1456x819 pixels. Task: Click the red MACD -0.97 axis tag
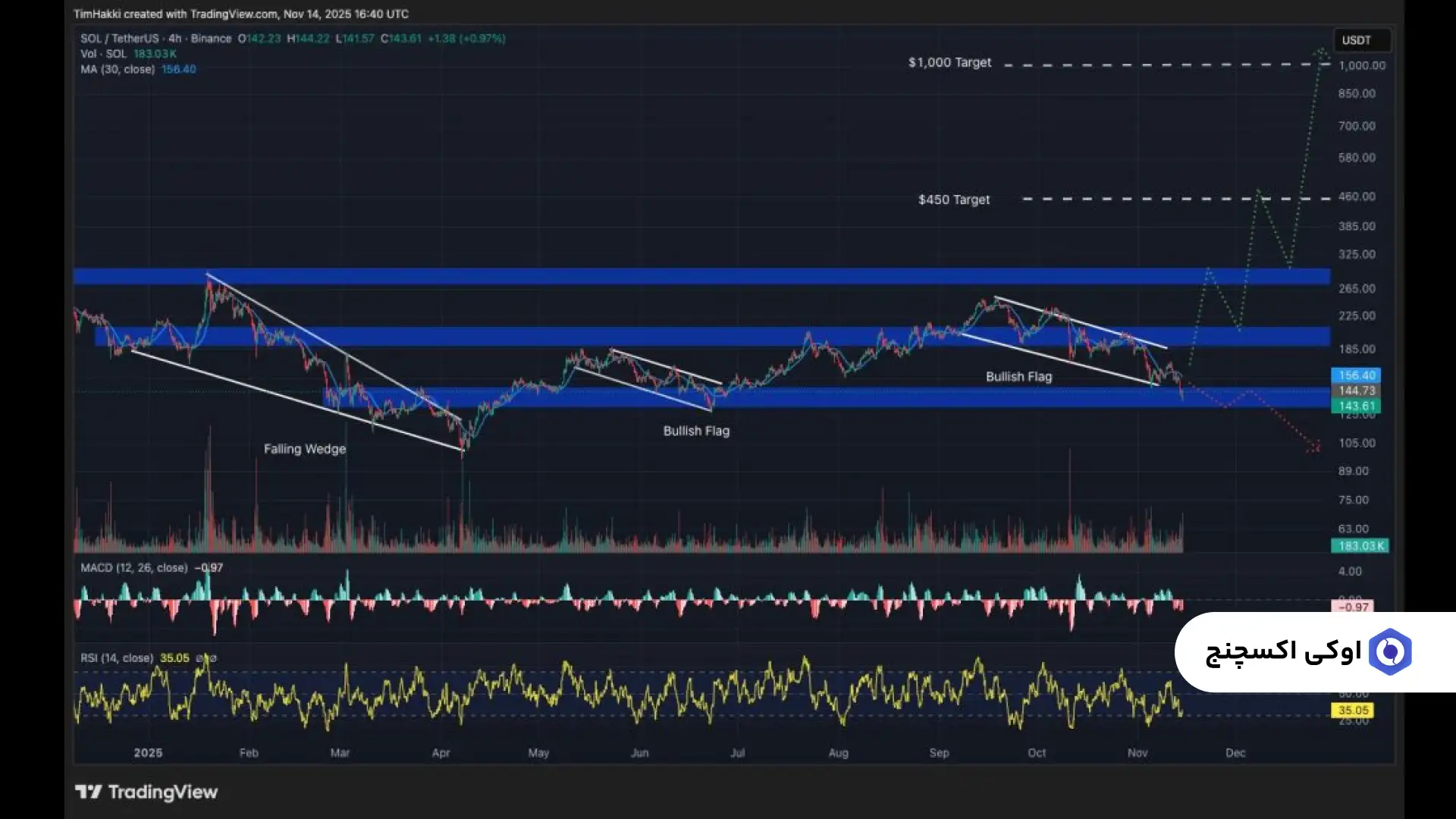[1353, 607]
